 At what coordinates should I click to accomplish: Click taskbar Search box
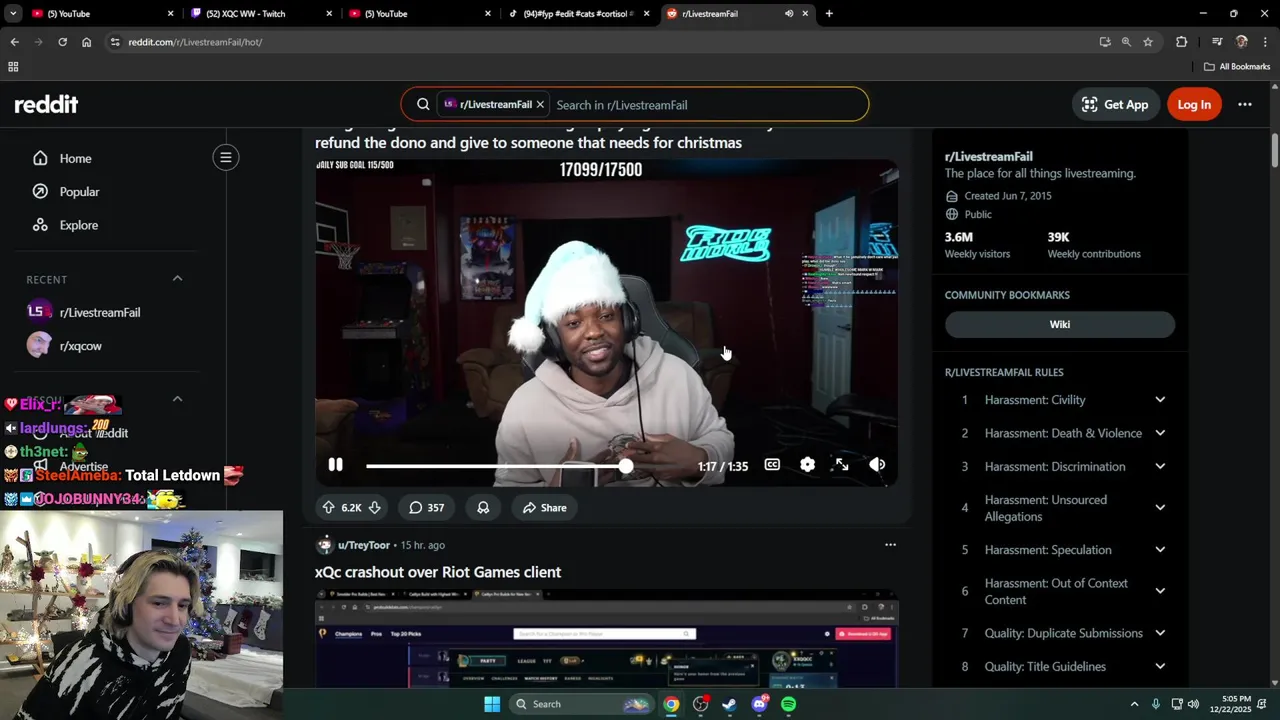[x=581, y=704]
